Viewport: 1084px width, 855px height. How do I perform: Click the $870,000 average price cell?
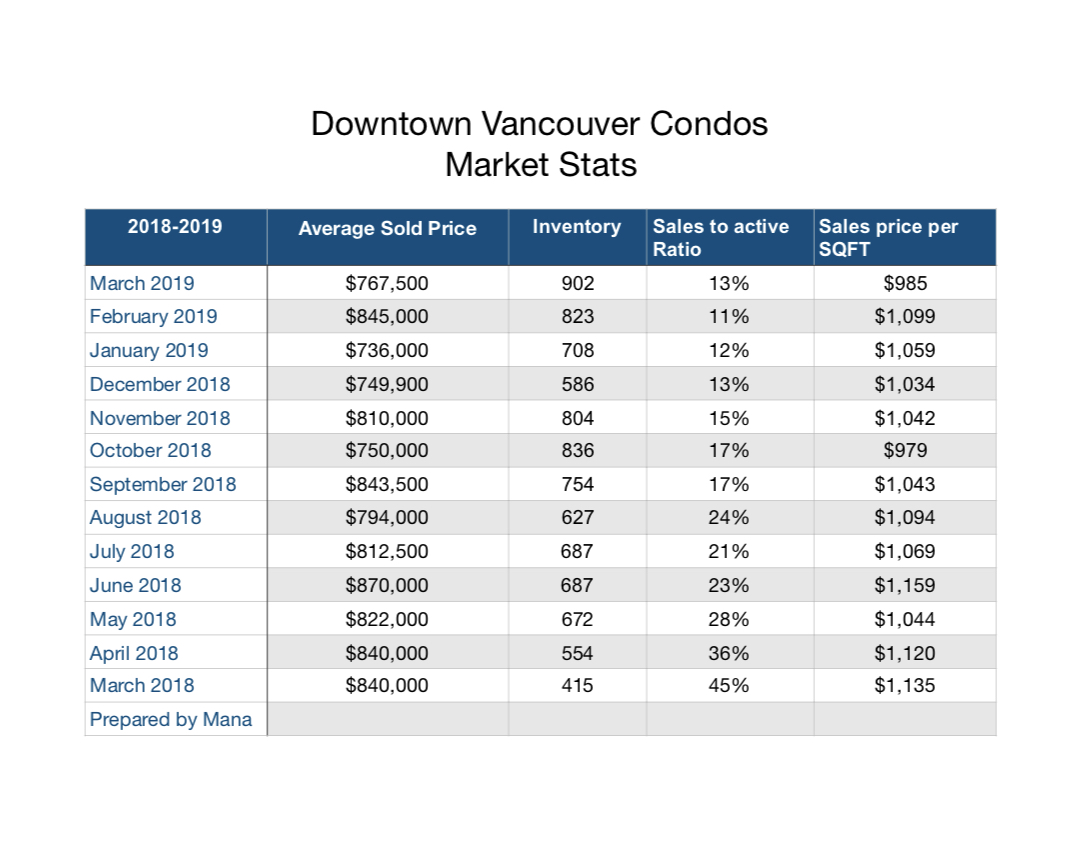[387, 585]
